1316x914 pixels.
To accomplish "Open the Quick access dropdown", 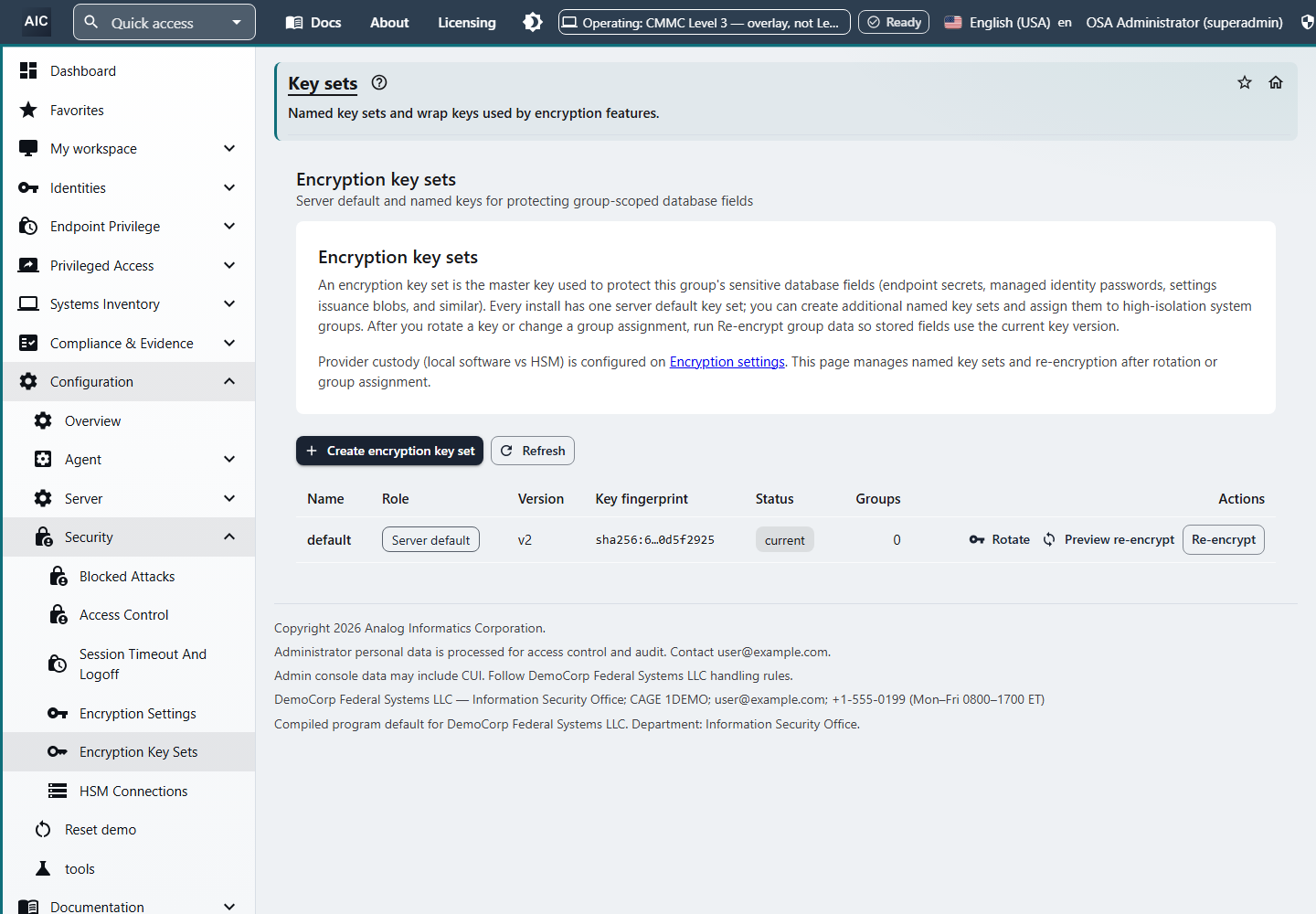I will [164, 22].
